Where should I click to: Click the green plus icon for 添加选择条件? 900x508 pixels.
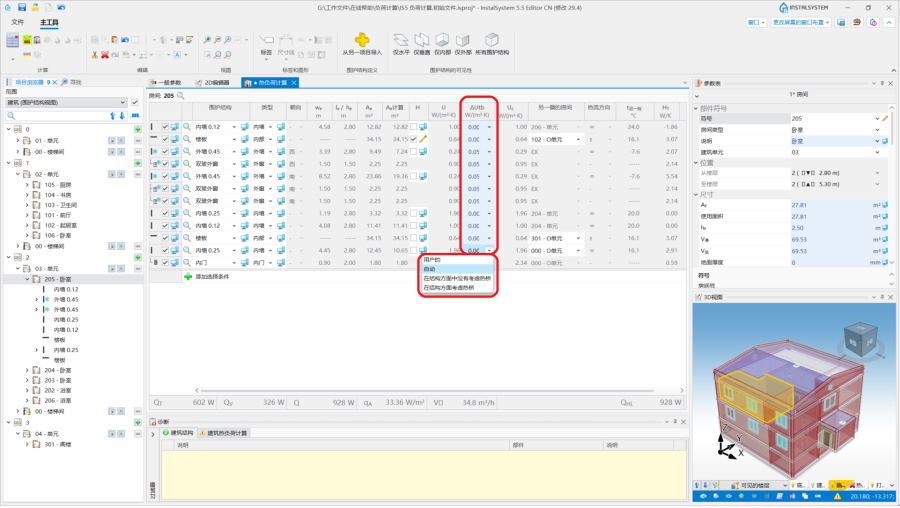click(187, 276)
